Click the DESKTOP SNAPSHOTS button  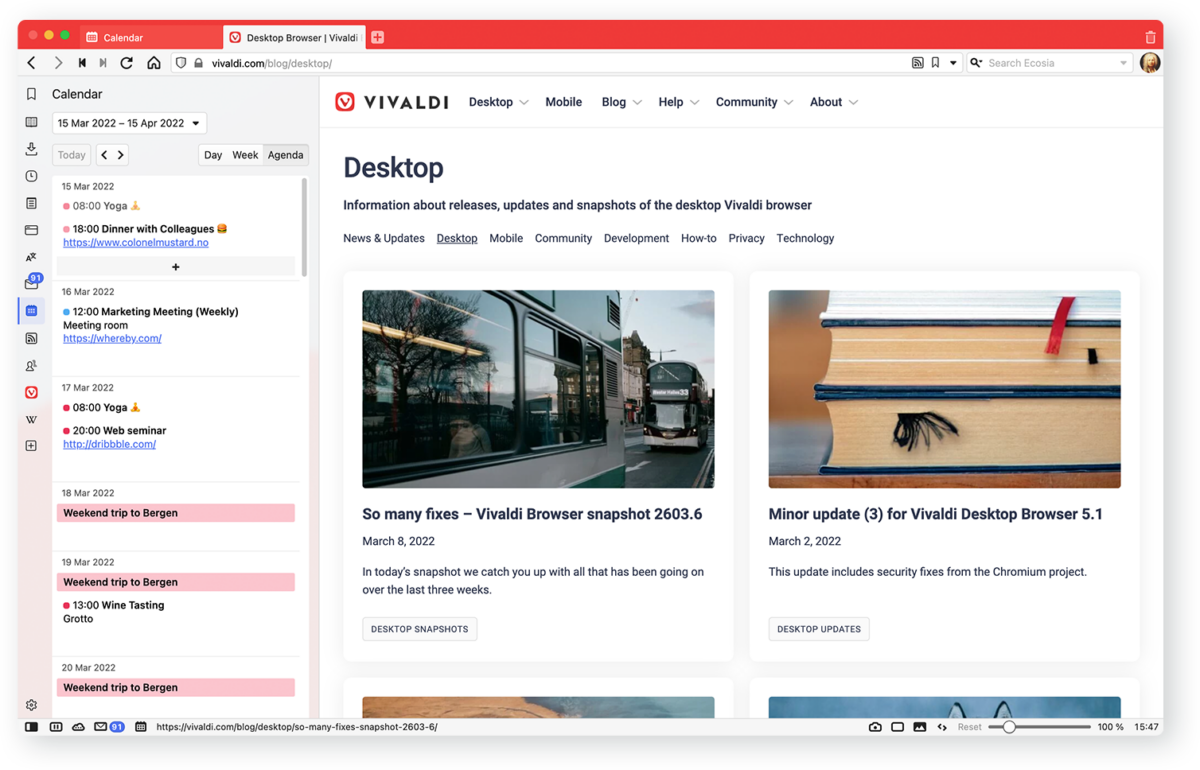coord(419,629)
